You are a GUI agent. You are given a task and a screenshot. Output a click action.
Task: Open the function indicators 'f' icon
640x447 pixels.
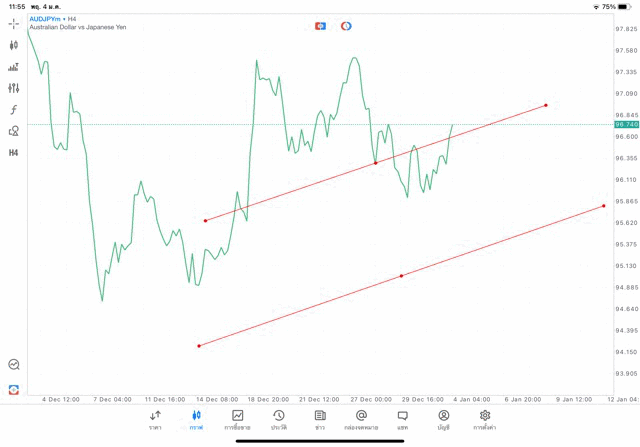pos(14,110)
